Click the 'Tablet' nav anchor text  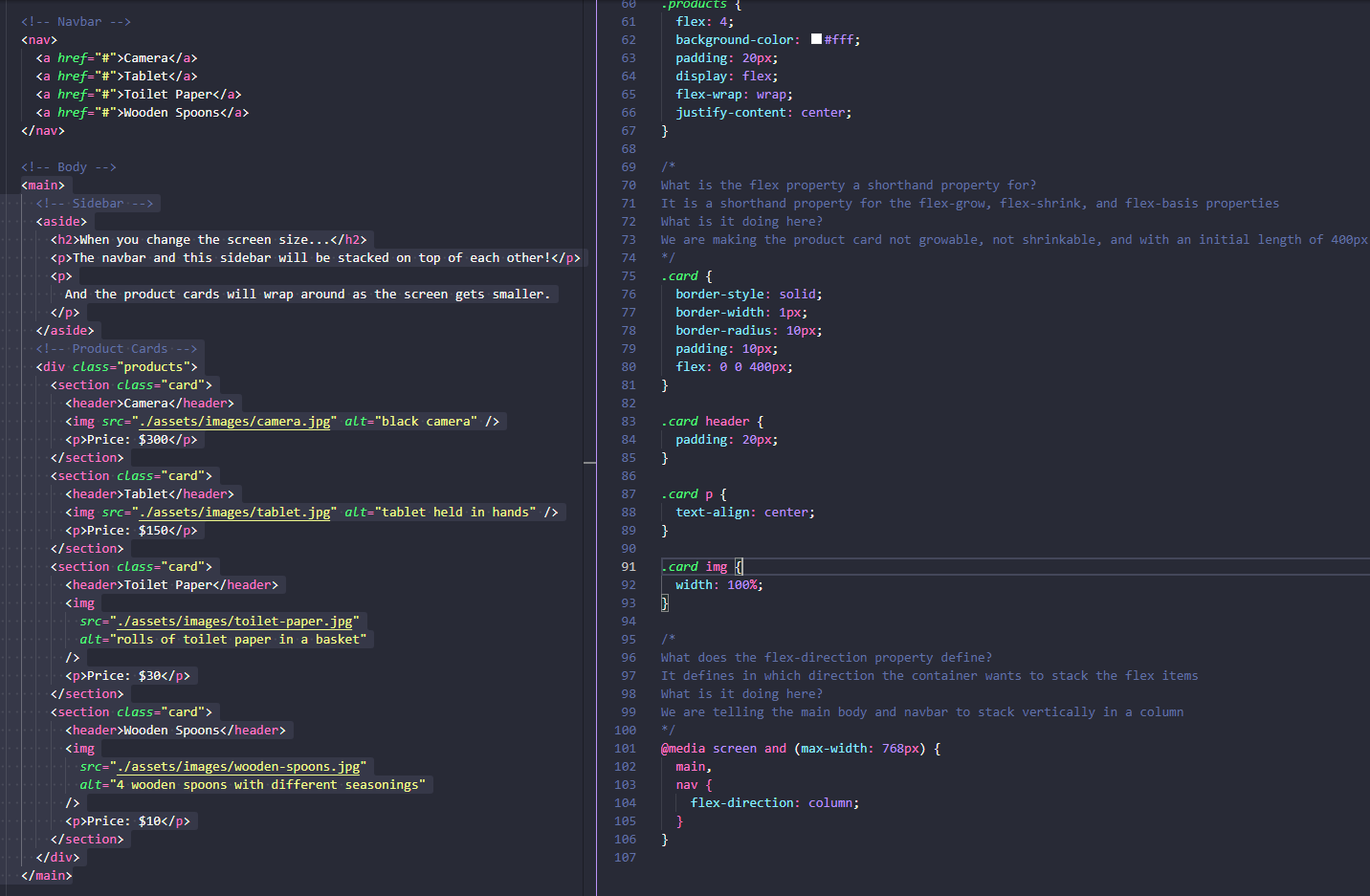145,76
